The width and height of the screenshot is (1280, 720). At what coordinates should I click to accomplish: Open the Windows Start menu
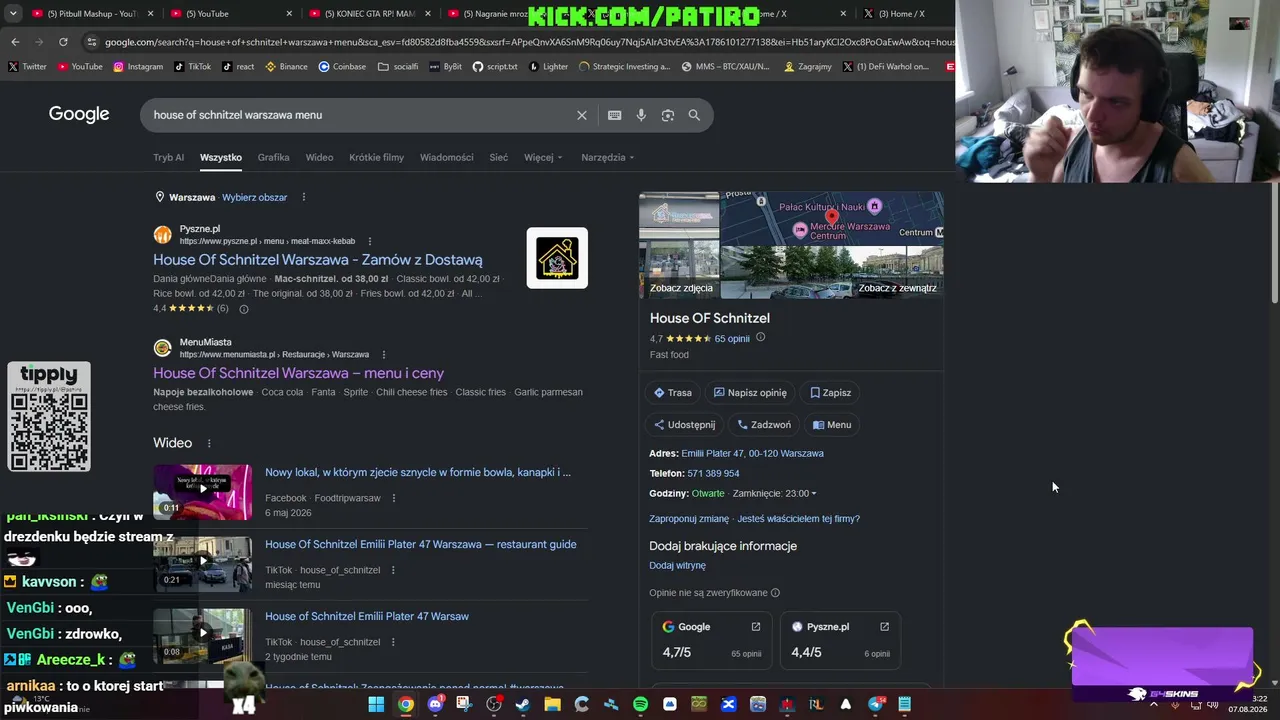click(x=376, y=704)
